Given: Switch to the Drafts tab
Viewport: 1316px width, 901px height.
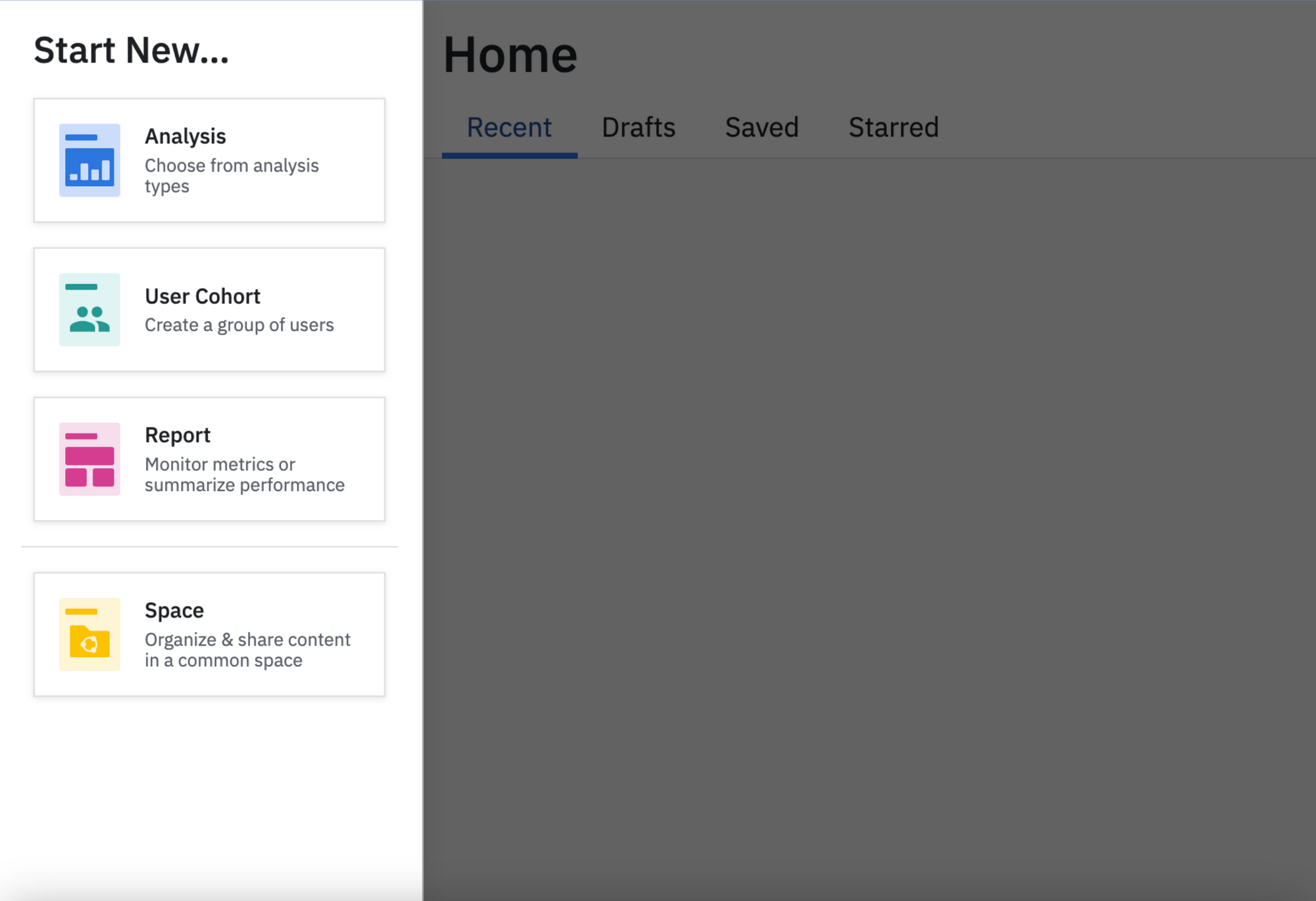Looking at the screenshot, I should 638,128.
